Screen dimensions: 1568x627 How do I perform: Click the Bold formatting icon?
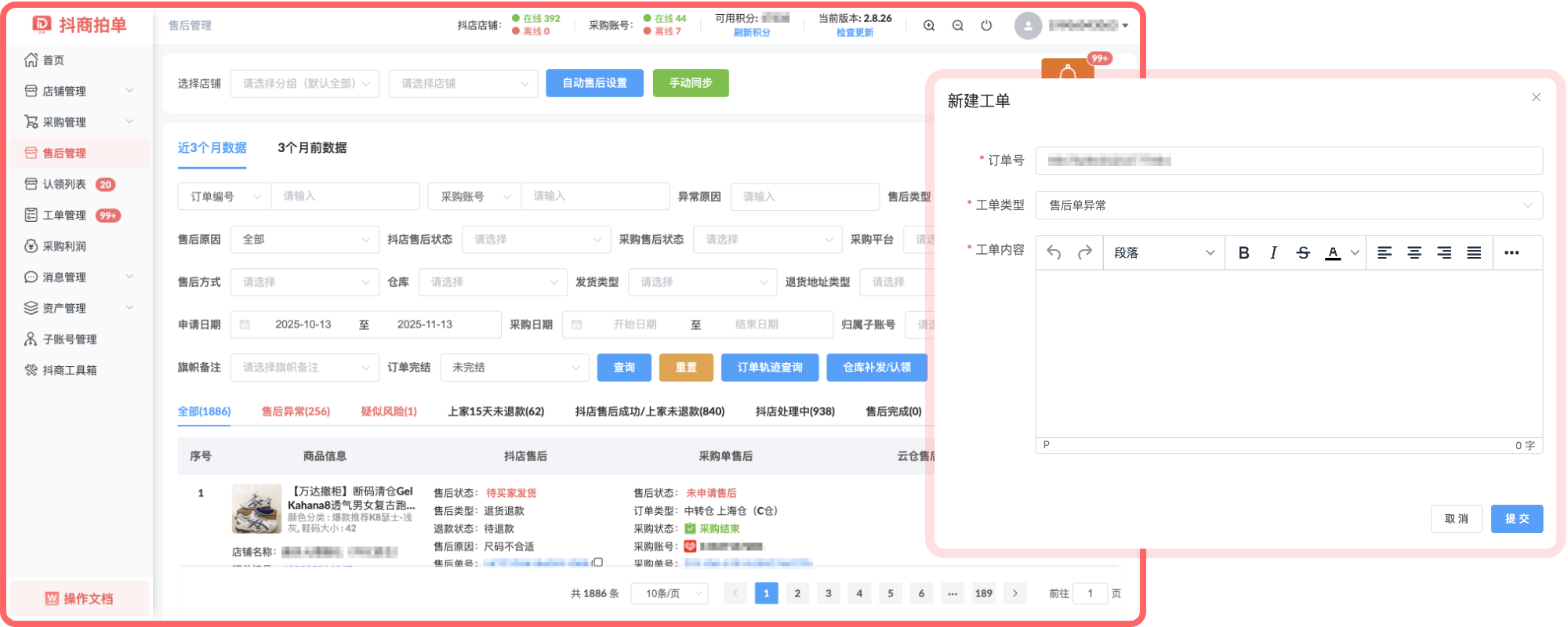[1243, 252]
